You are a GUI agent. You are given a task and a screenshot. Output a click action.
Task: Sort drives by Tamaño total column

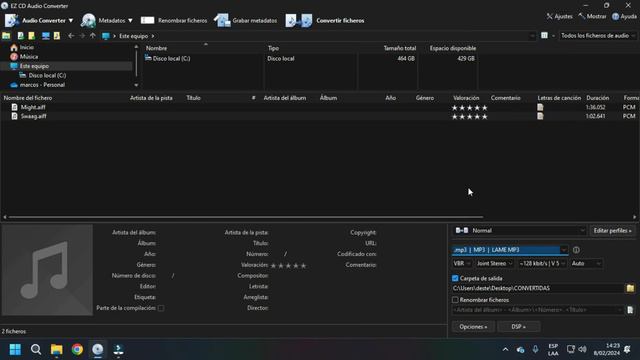400,48
